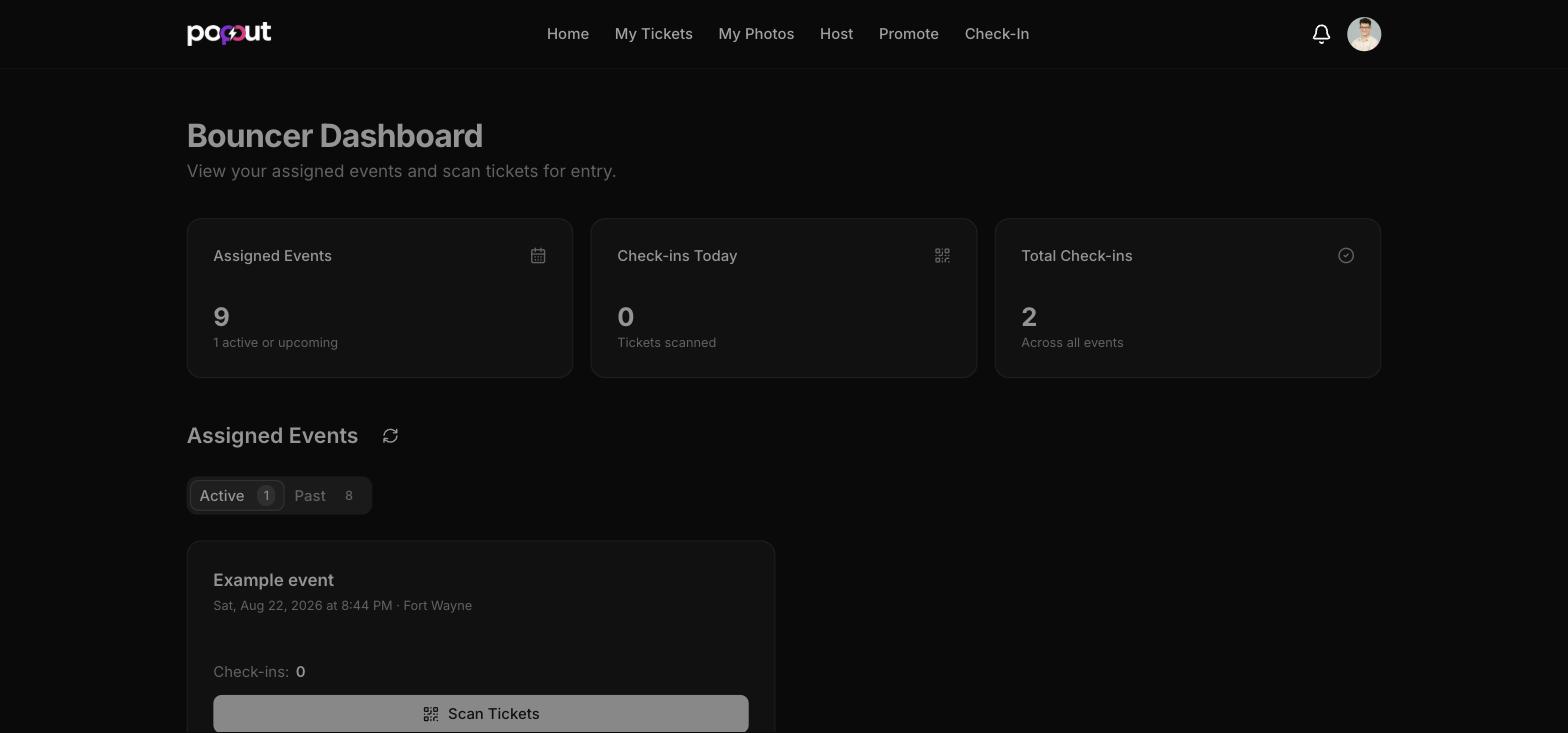Go to the Home page
This screenshot has width=1568, height=733.
[x=568, y=34]
